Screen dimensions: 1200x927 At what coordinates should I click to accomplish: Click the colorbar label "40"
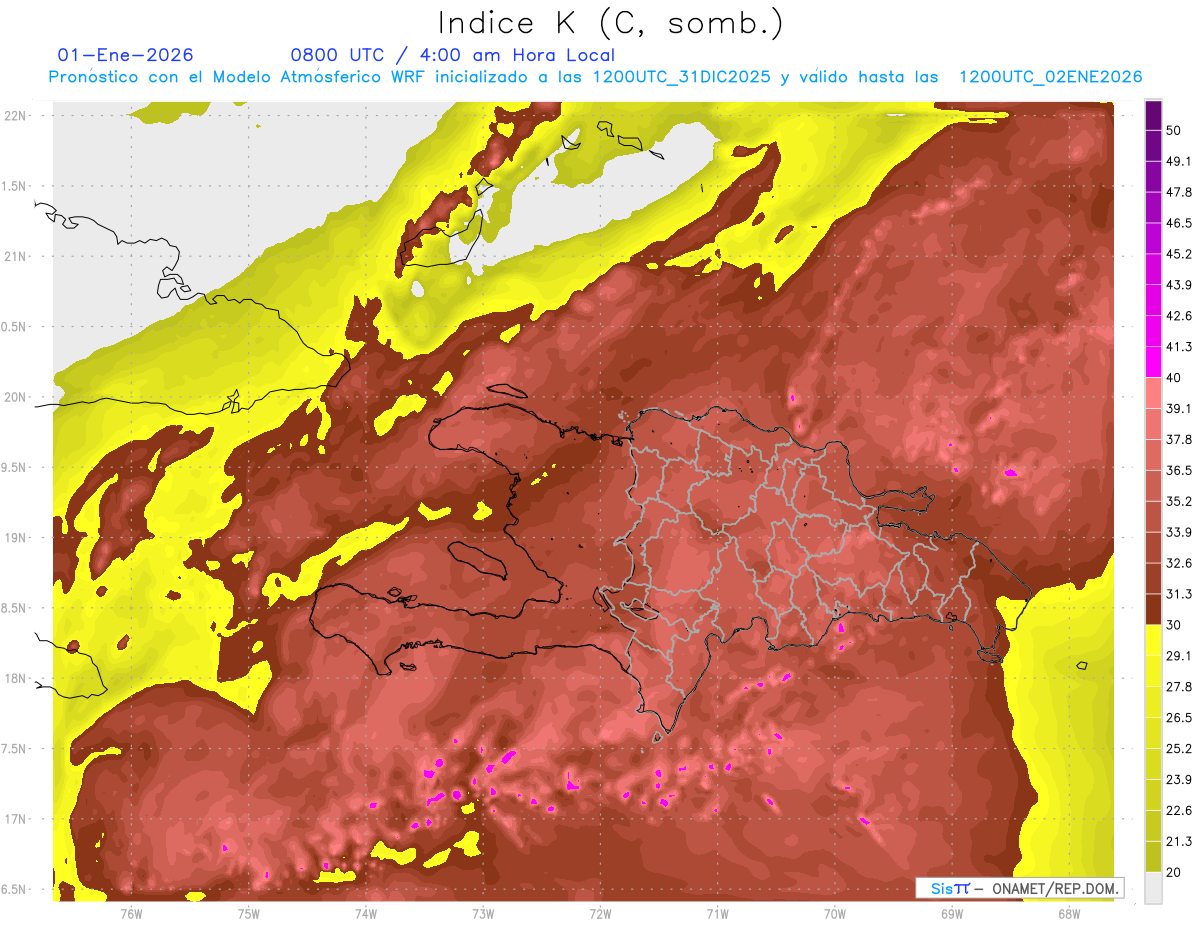point(1174,377)
